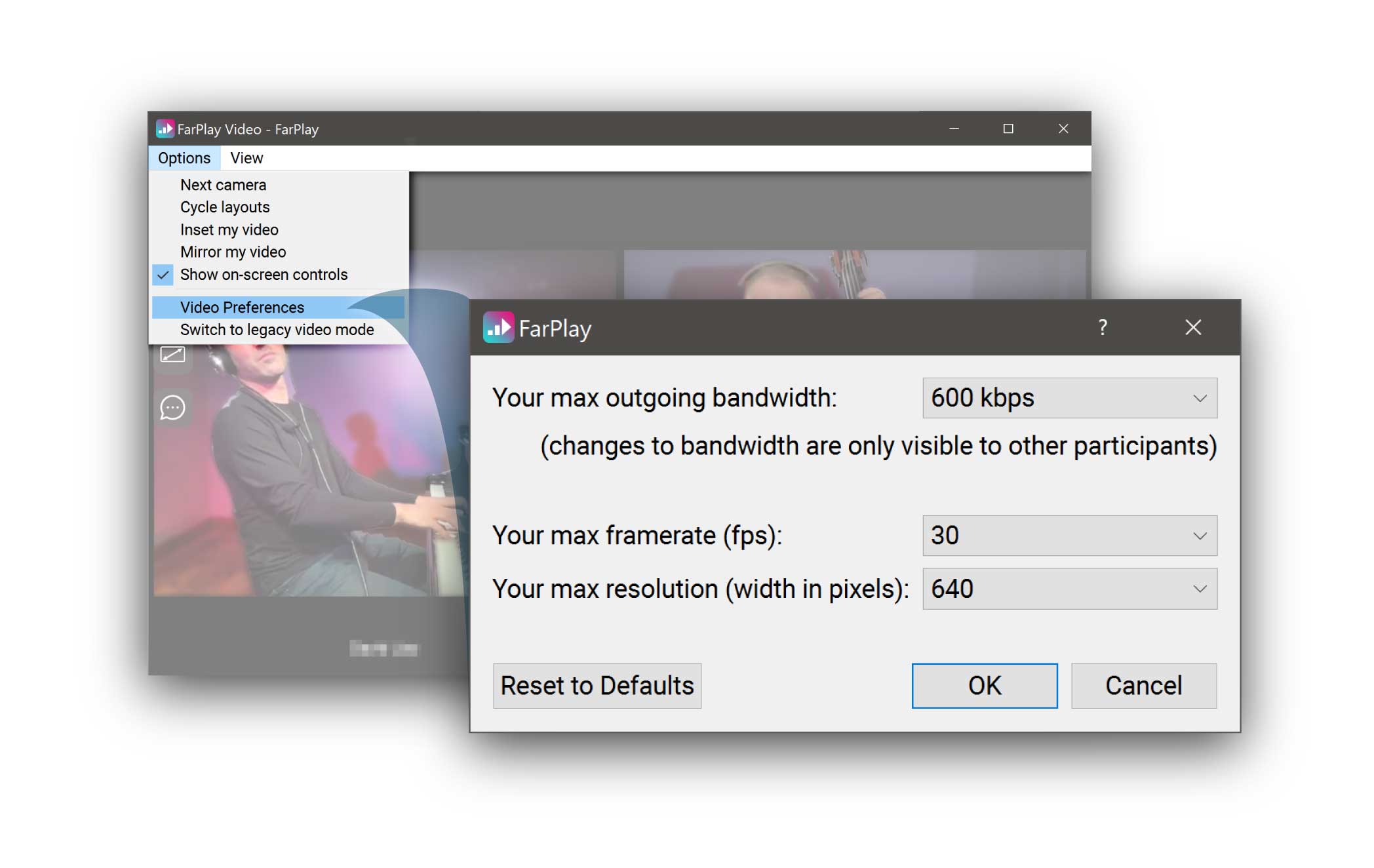Click the bandwidth changes note text
1374x868 pixels.
(x=878, y=446)
